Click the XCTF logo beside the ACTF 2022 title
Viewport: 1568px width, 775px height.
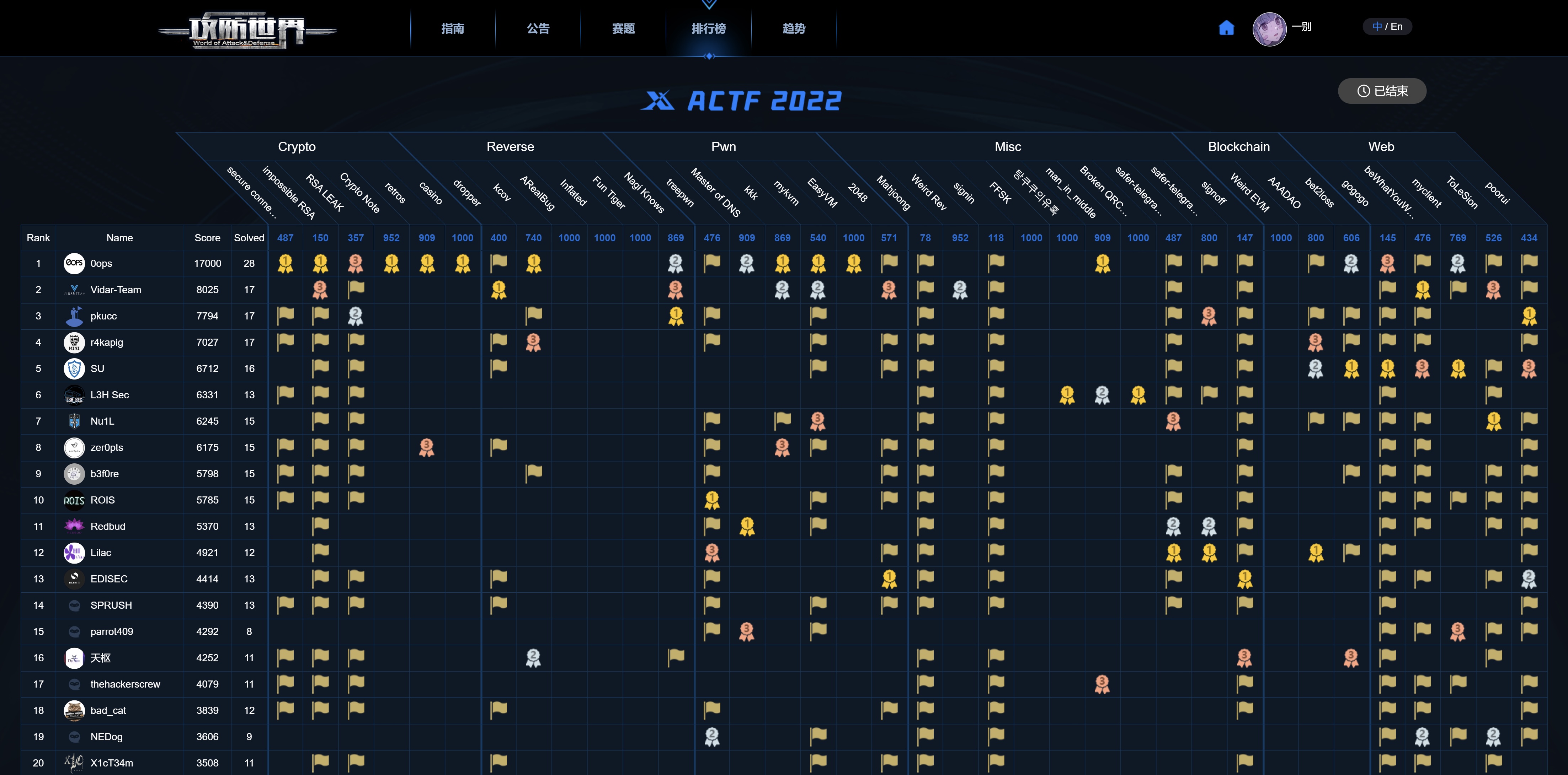coord(660,101)
